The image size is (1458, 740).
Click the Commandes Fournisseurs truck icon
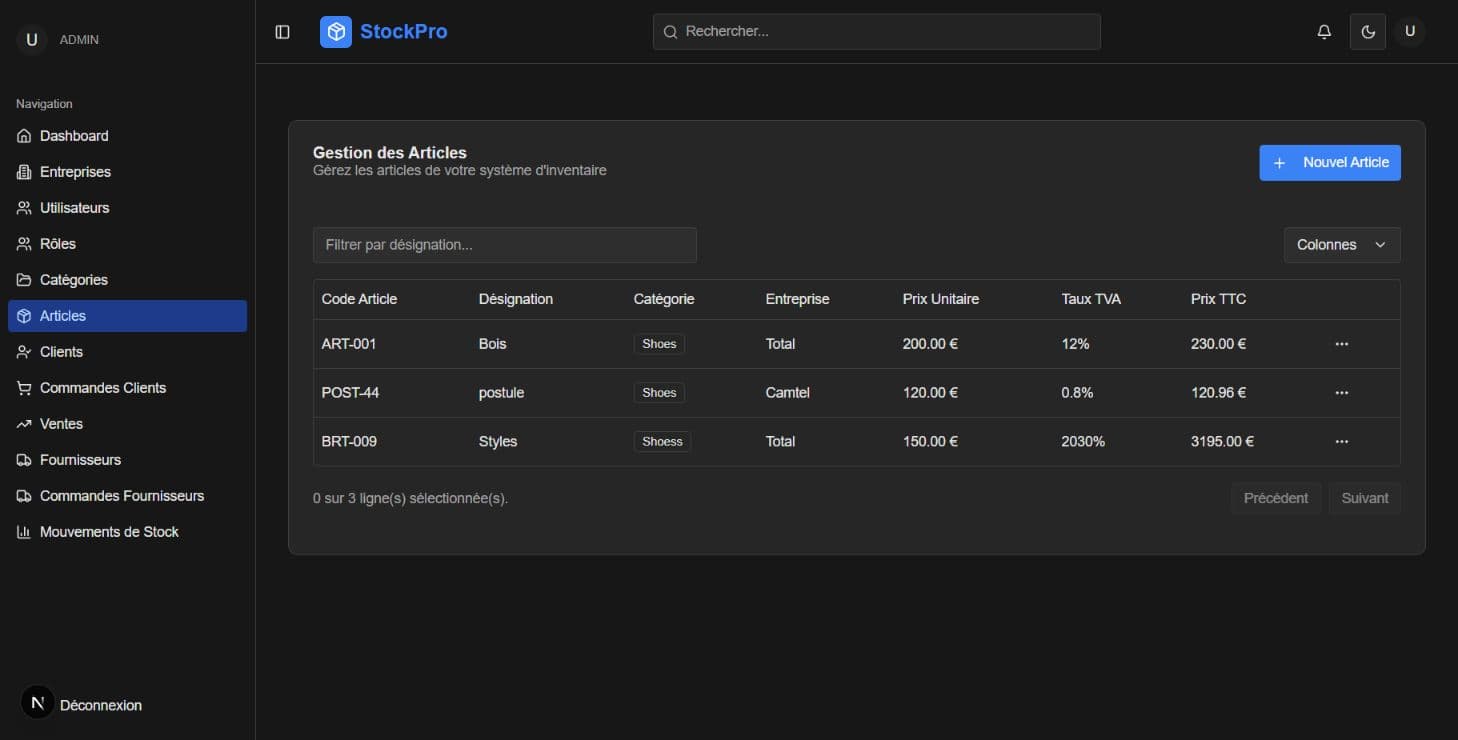24,496
